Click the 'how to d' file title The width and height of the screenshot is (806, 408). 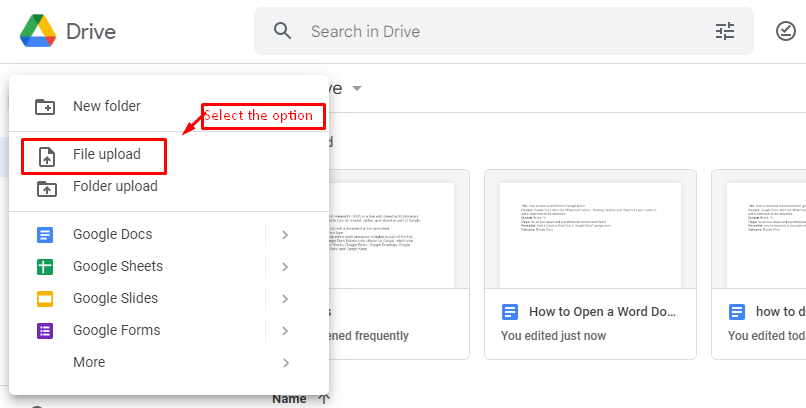(x=780, y=312)
